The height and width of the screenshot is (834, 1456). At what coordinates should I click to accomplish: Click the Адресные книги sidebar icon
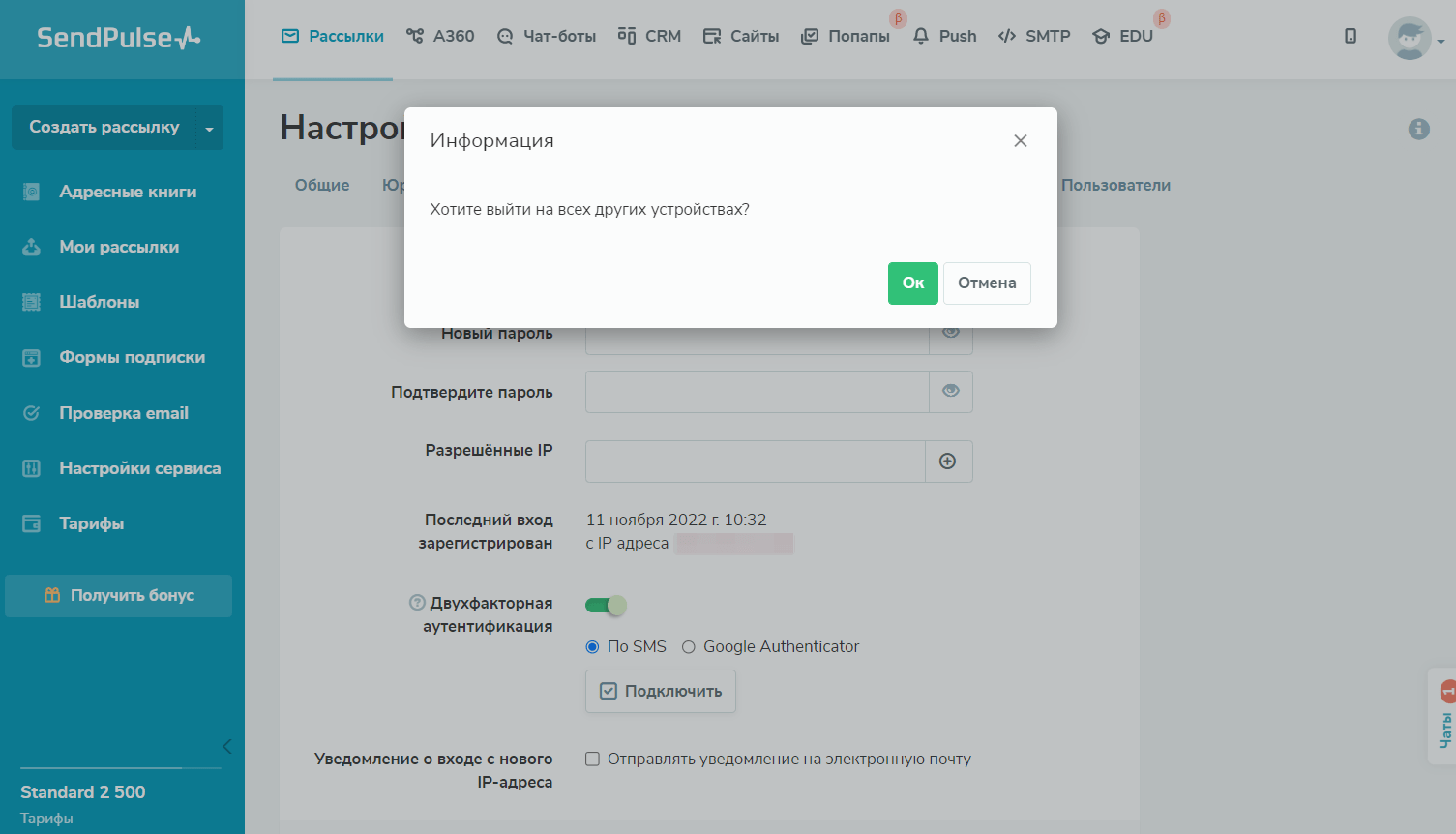(32, 192)
